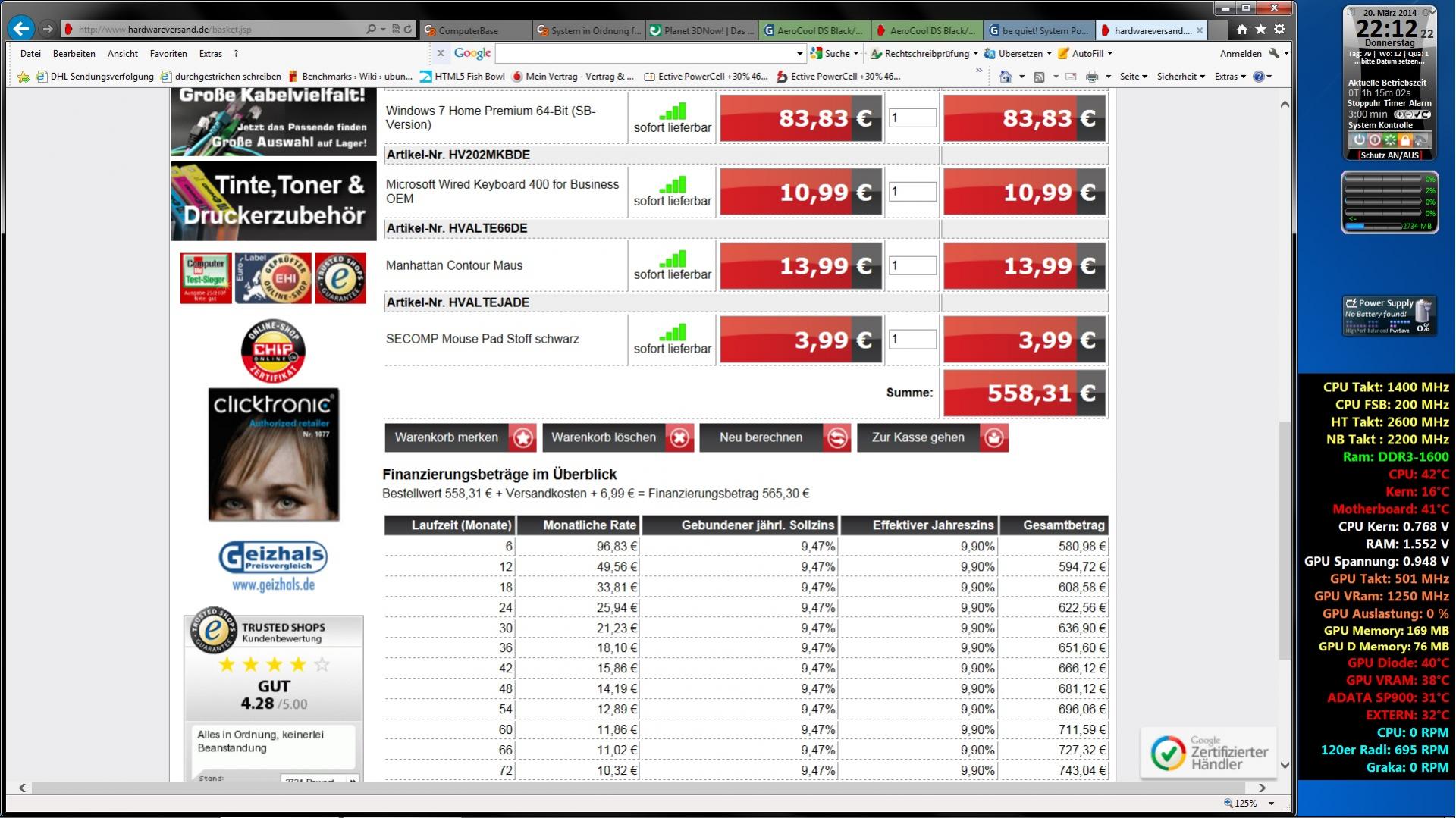The height and width of the screenshot is (818, 1456).
Task: Open the Suche dropdown arrow
Action: 856,53
